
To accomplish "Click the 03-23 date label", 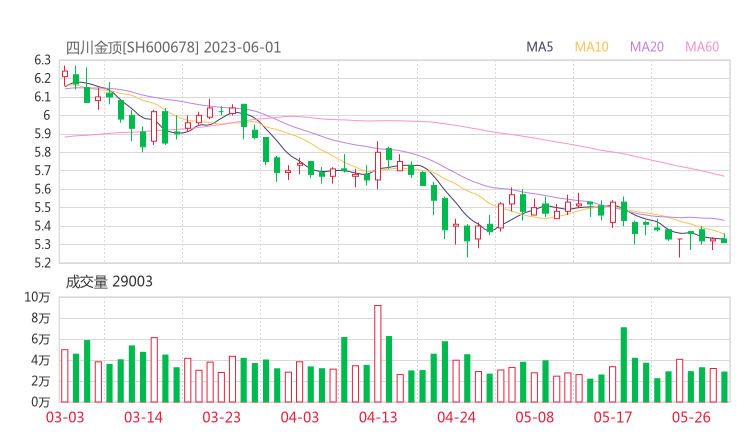I will pyautogui.click(x=221, y=417).
